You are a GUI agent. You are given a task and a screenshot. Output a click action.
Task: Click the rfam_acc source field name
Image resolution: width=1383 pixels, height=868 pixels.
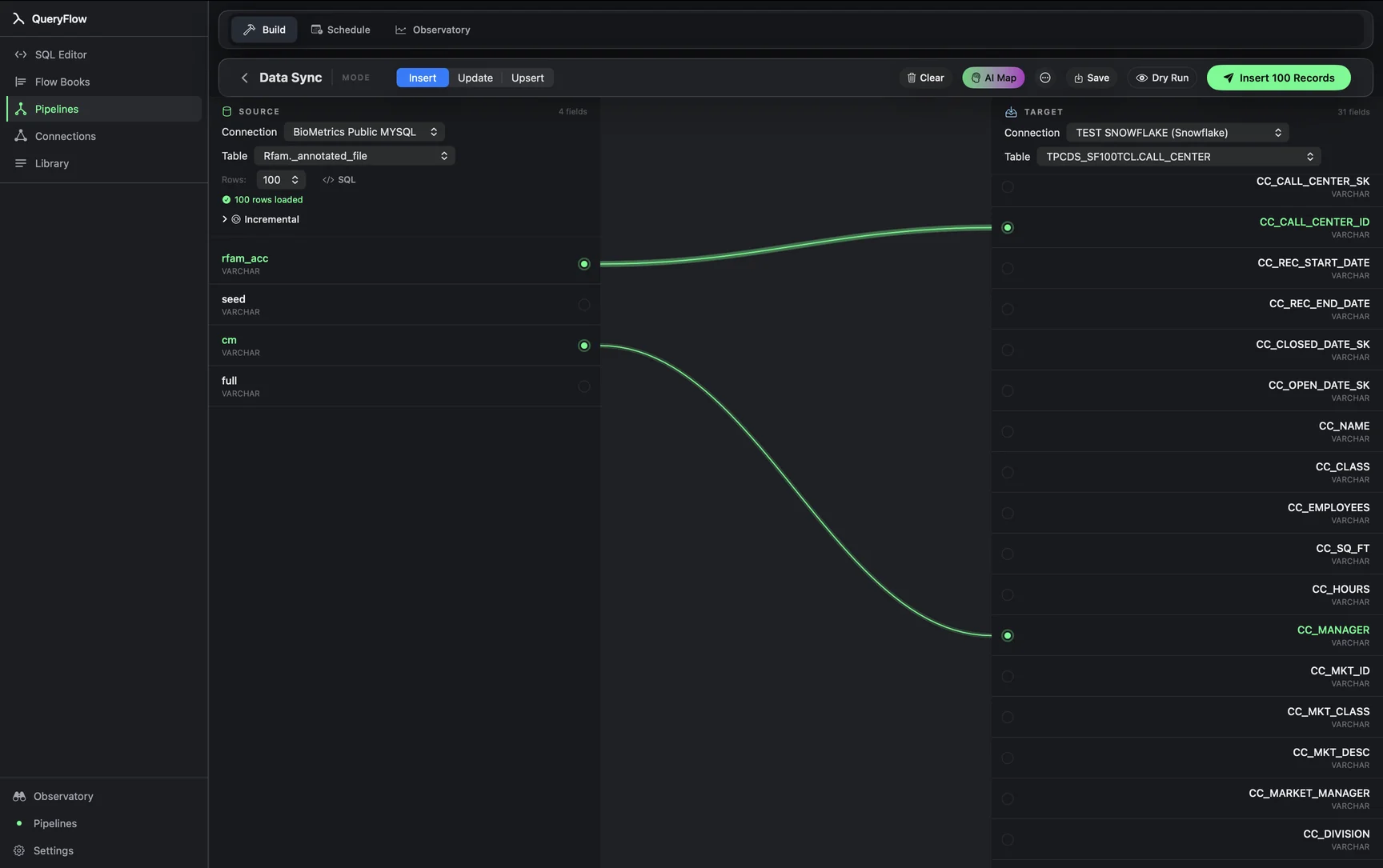245,258
